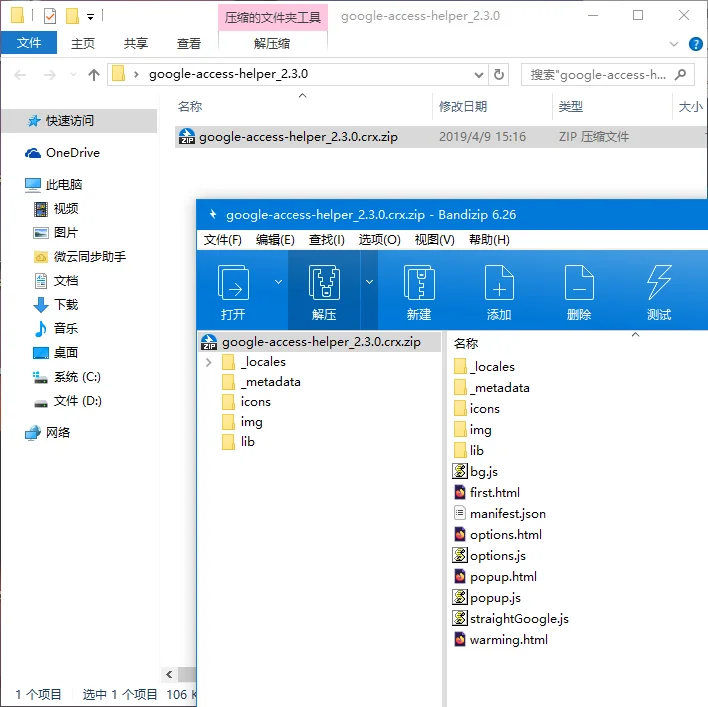This screenshot has height=707, width=708.
Task: Open Explorer help question mark icon
Action: coord(695,44)
